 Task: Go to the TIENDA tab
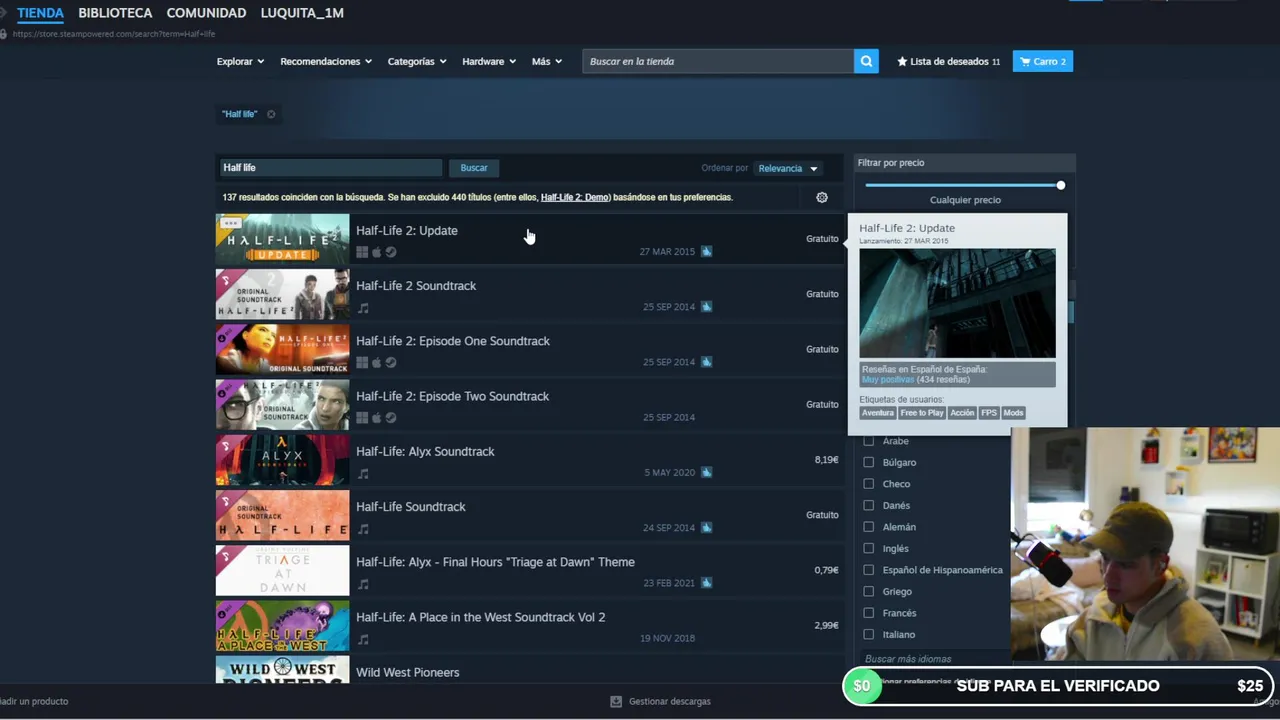pyautogui.click(x=40, y=13)
